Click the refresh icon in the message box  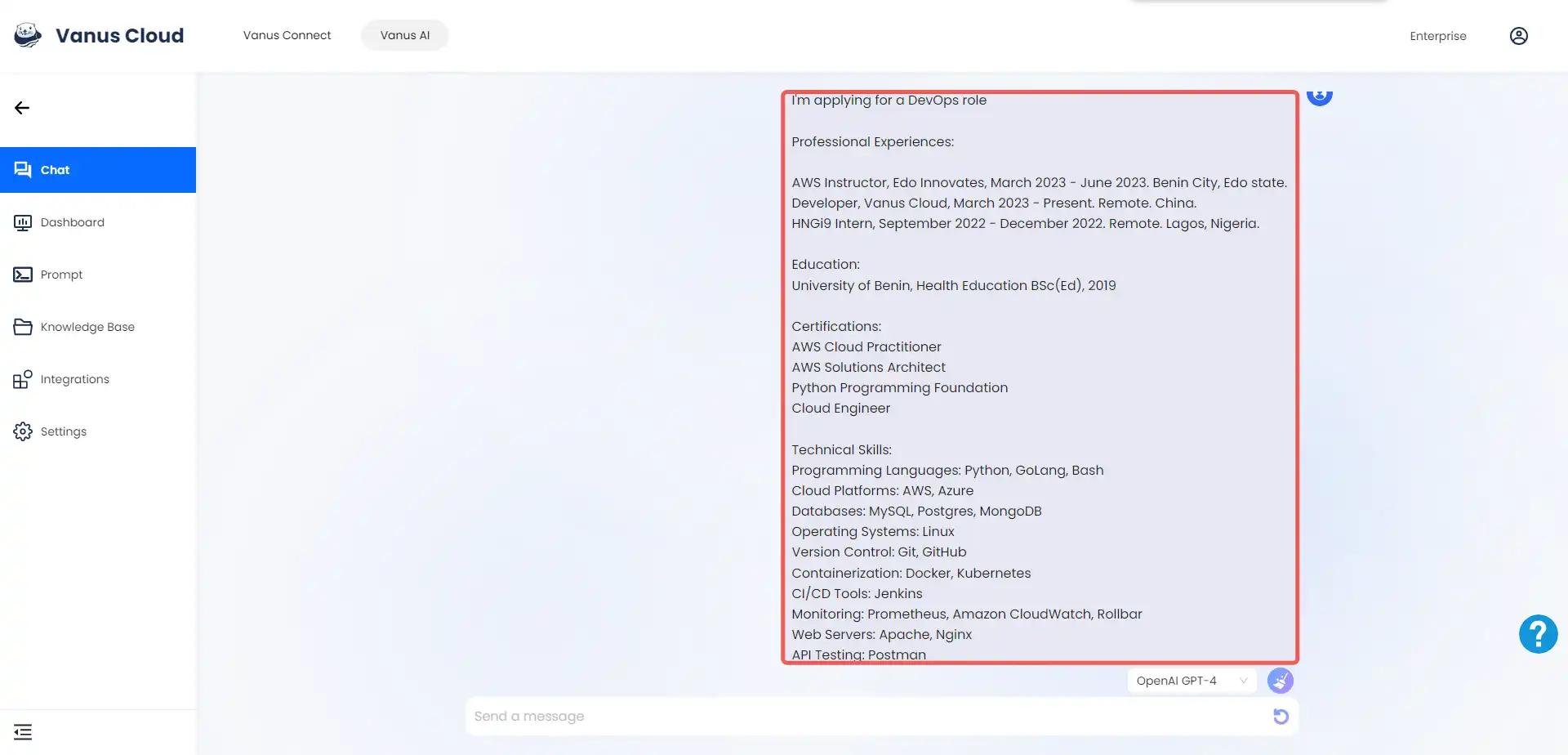click(x=1281, y=717)
